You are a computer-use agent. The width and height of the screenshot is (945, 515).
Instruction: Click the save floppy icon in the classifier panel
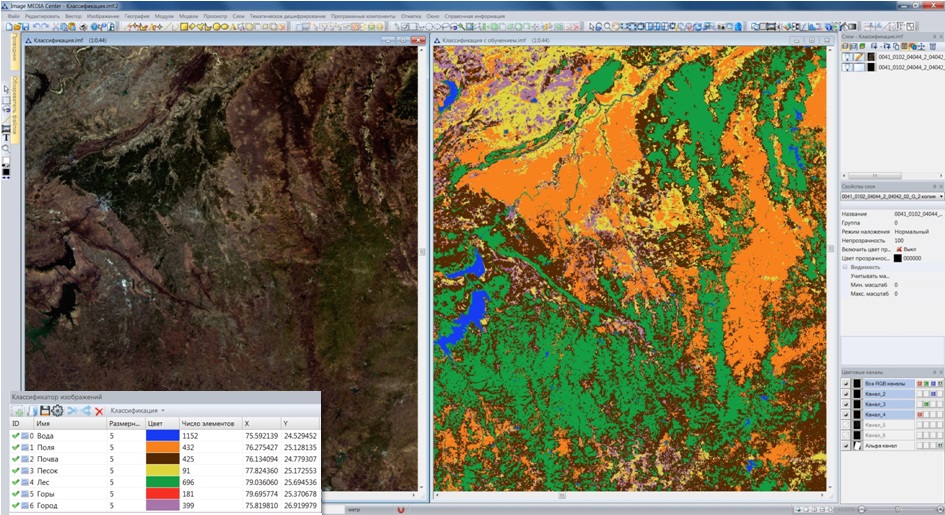(45, 411)
